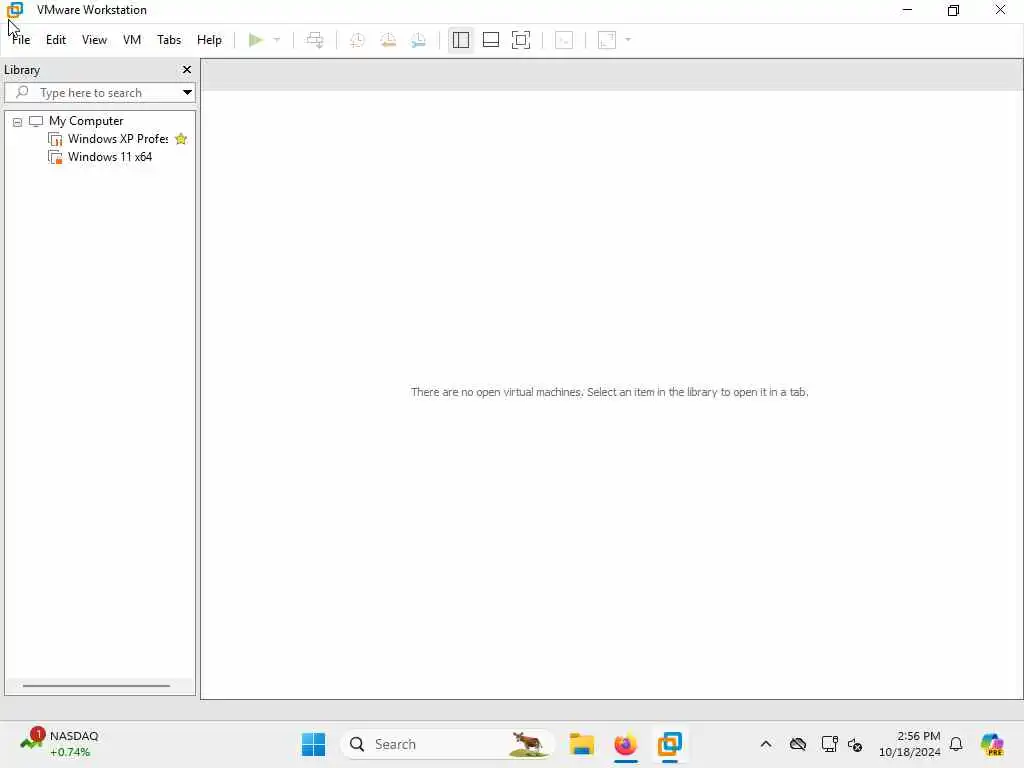The height and width of the screenshot is (768, 1024).
Task: Open the File menu
Action: [21, 40]
